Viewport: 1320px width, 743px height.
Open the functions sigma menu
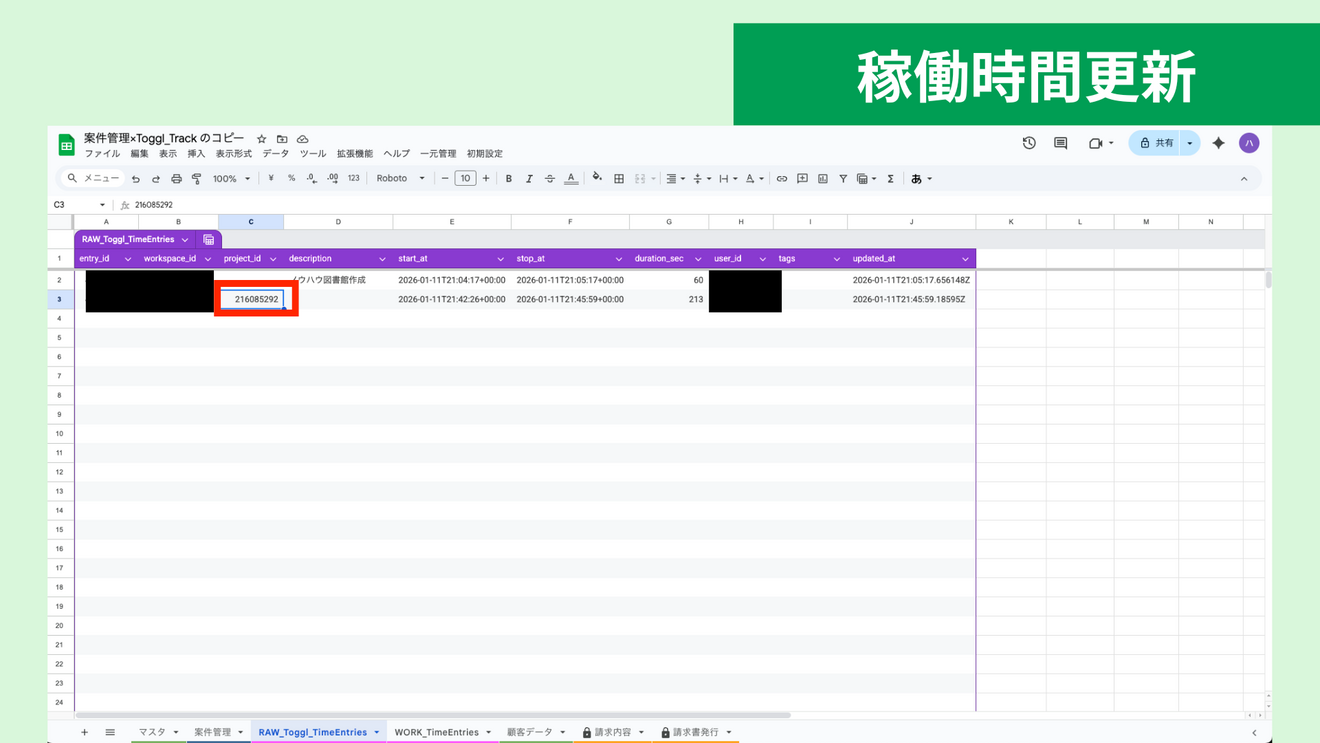pos(890,179)
